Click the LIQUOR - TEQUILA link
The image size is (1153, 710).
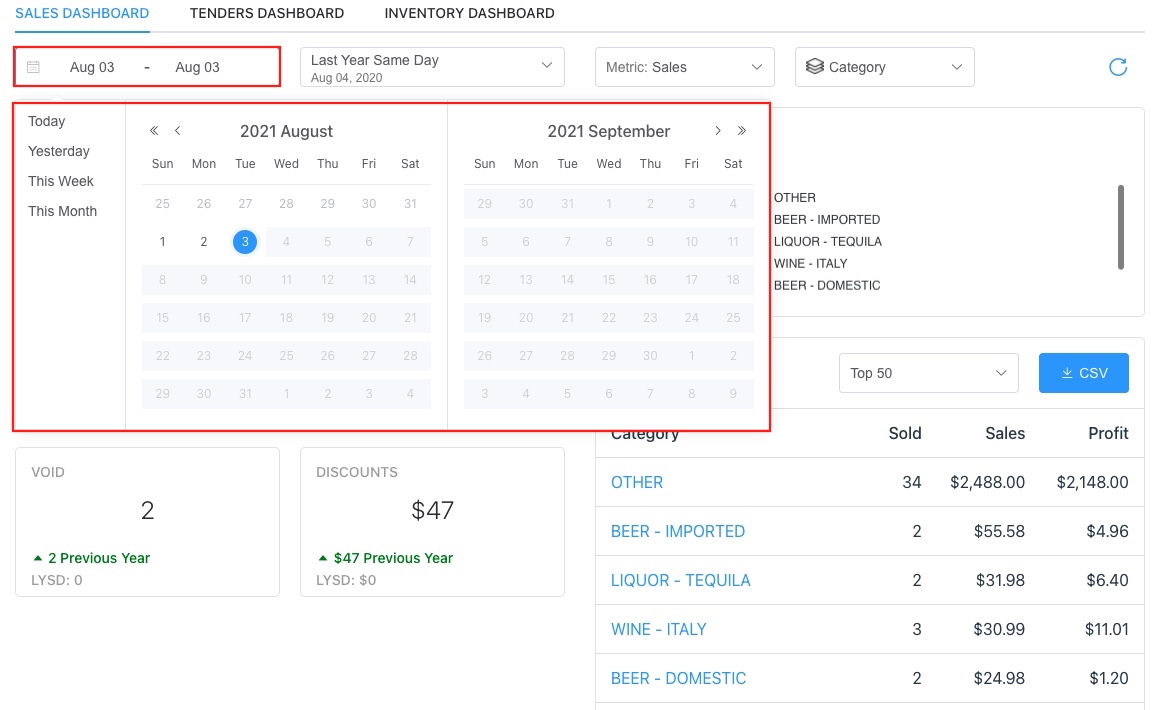680,580
